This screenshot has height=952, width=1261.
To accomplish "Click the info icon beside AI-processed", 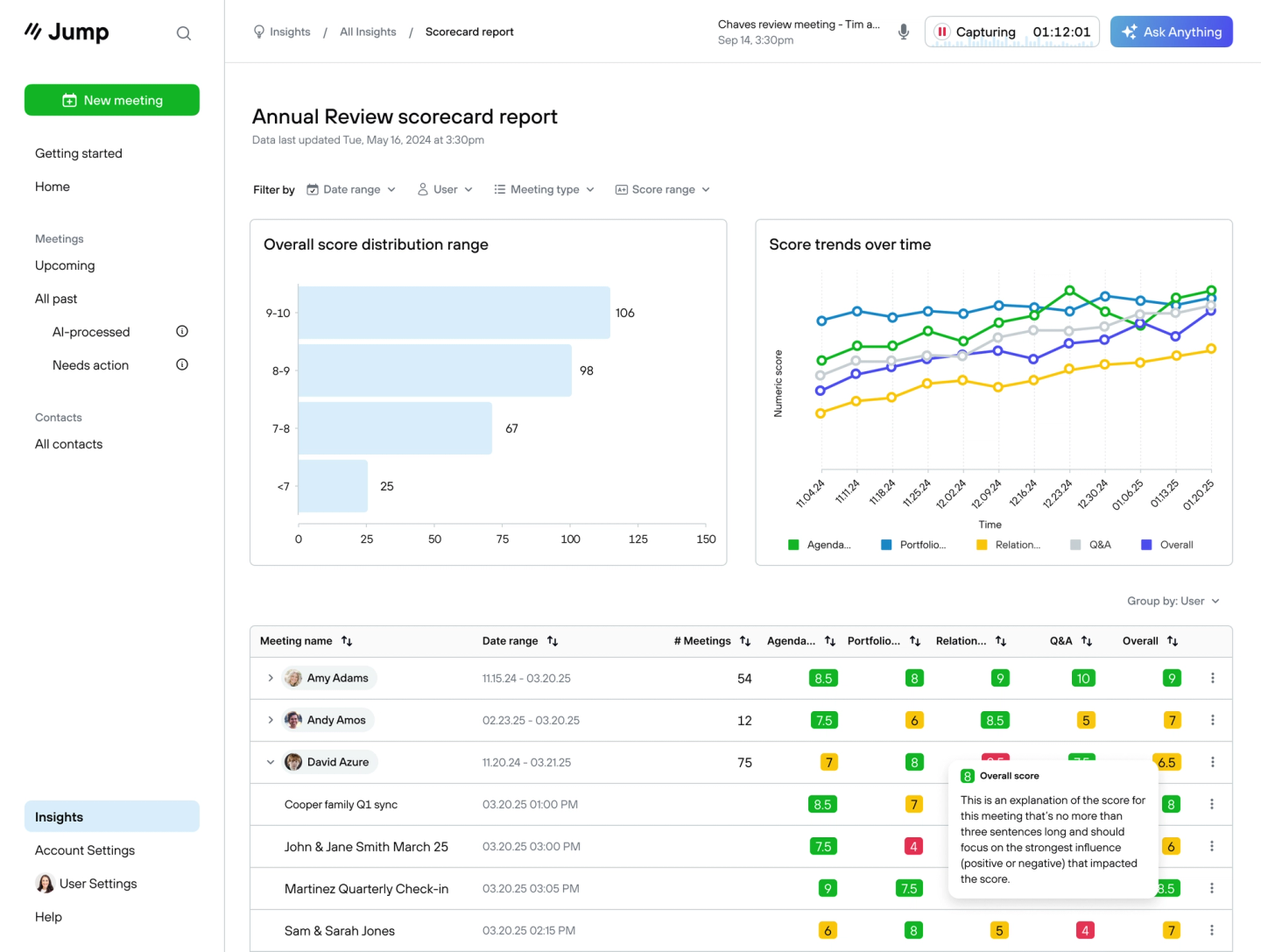I will coord(181,331).
